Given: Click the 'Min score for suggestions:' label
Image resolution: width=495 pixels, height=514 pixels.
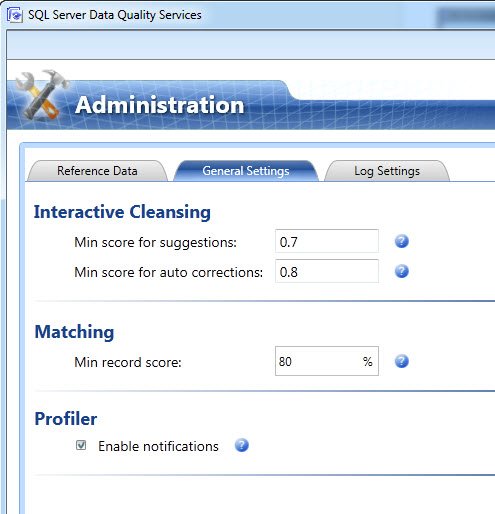Looking at the screenshot, I should (x=155, y=243).
